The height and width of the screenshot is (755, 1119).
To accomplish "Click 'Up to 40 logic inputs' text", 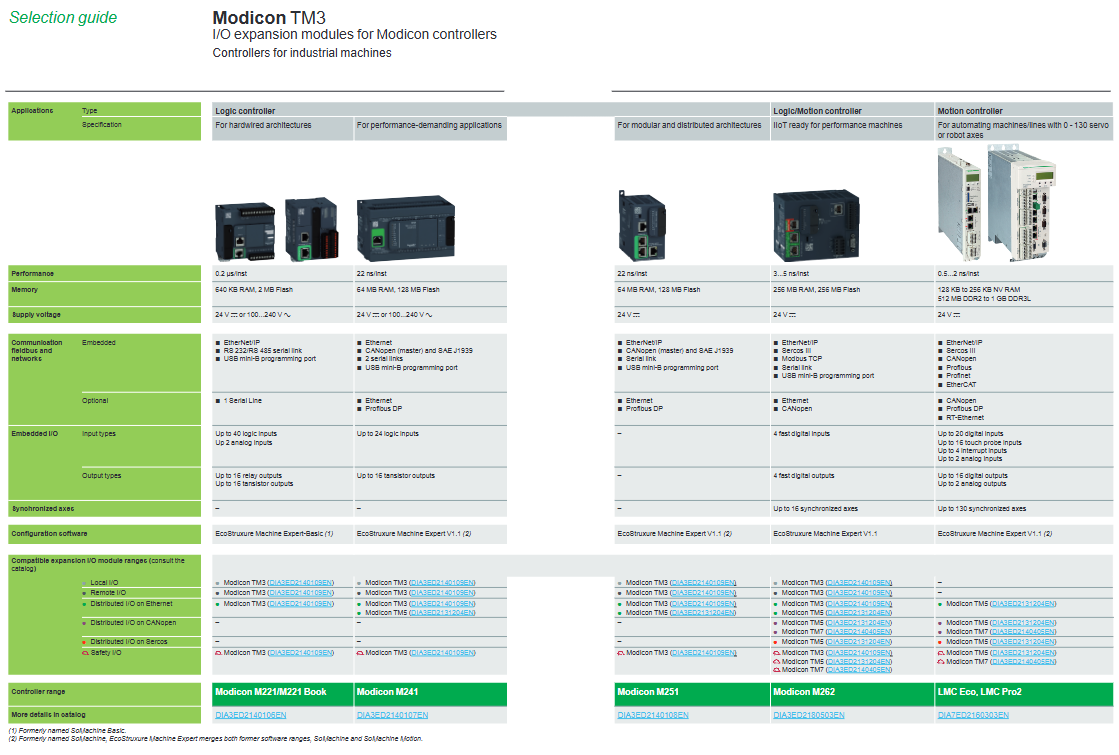I will [246, 434].
